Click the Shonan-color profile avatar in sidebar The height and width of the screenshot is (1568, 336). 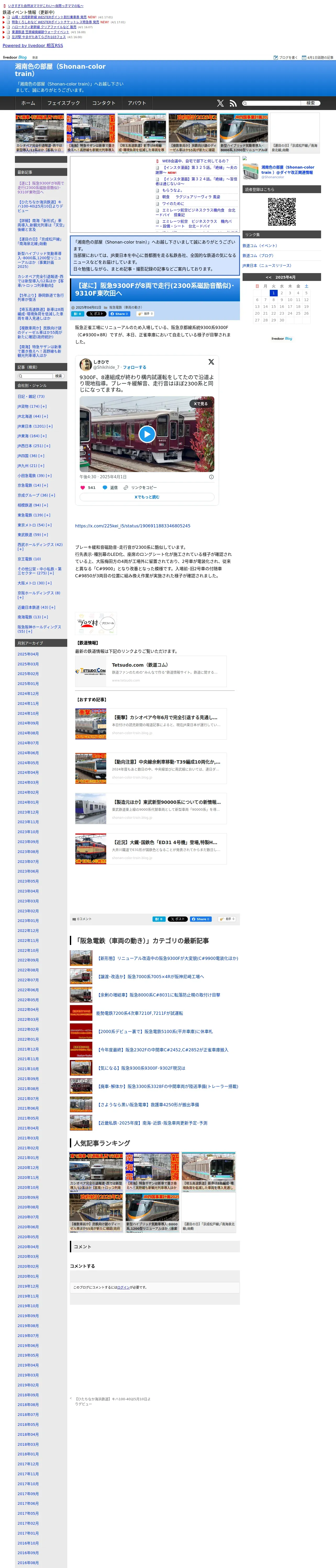(x=251, y=172)
